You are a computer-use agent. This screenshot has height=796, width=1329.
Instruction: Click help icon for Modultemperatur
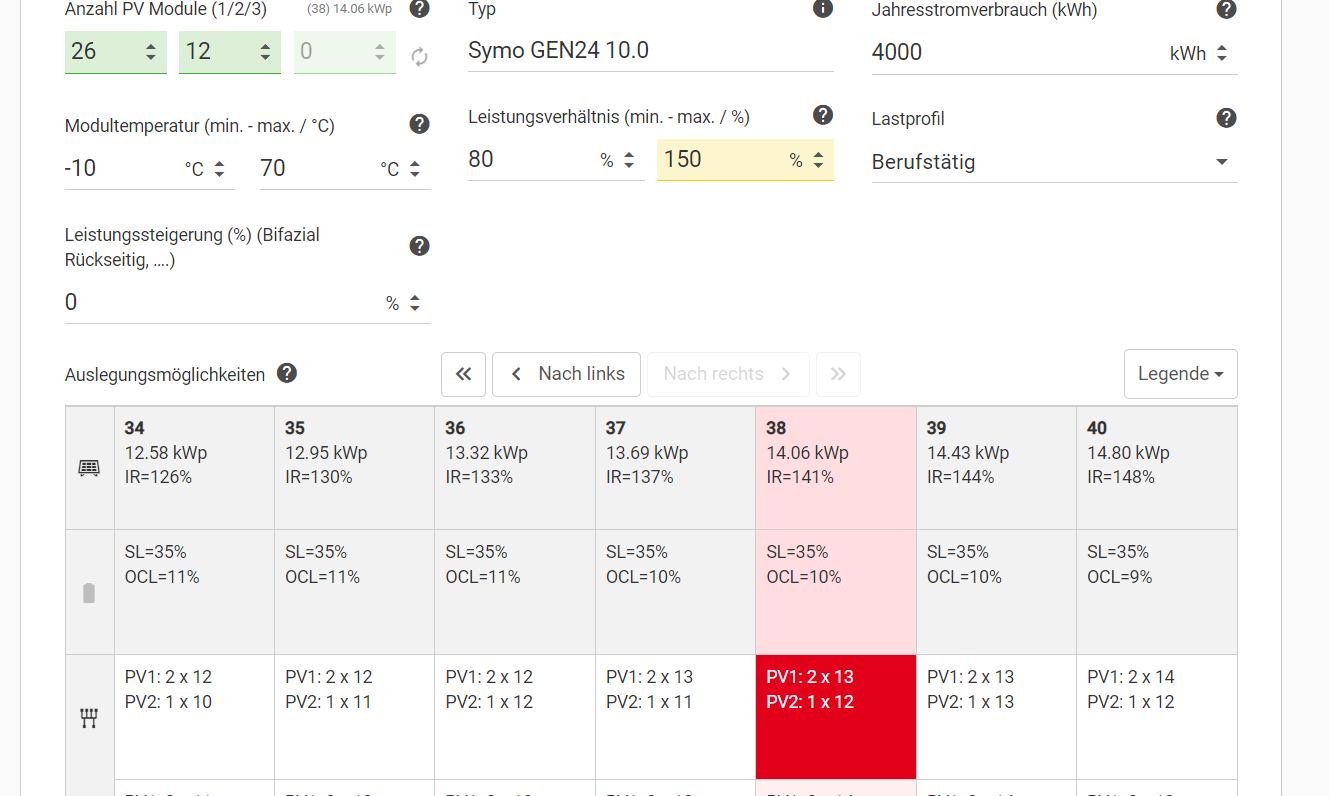click(x=420, y=124)
